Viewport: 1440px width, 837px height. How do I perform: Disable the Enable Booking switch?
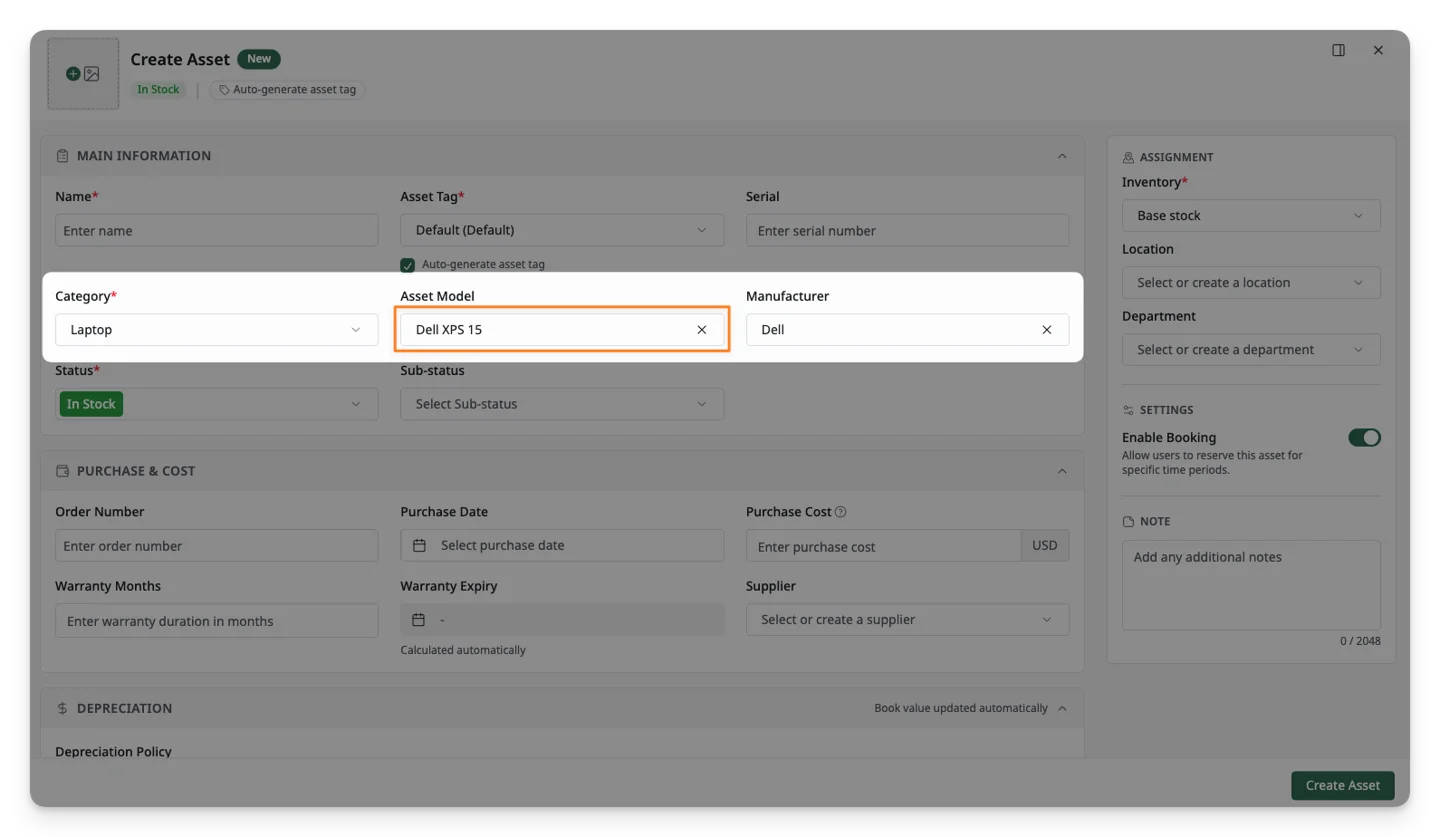1364,438
